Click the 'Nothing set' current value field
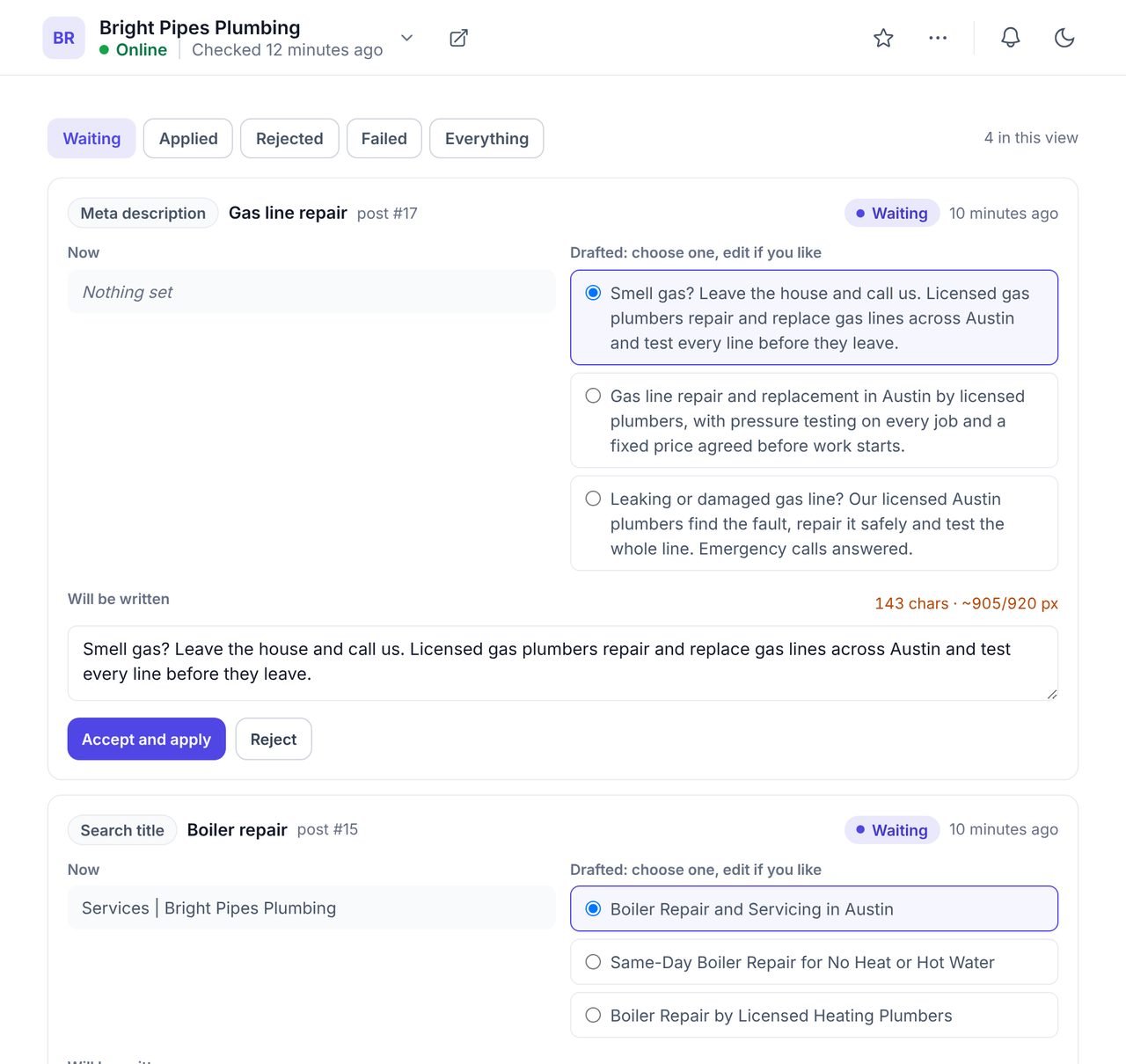This screenshot has height=1064, width=1126. point(311,292)
